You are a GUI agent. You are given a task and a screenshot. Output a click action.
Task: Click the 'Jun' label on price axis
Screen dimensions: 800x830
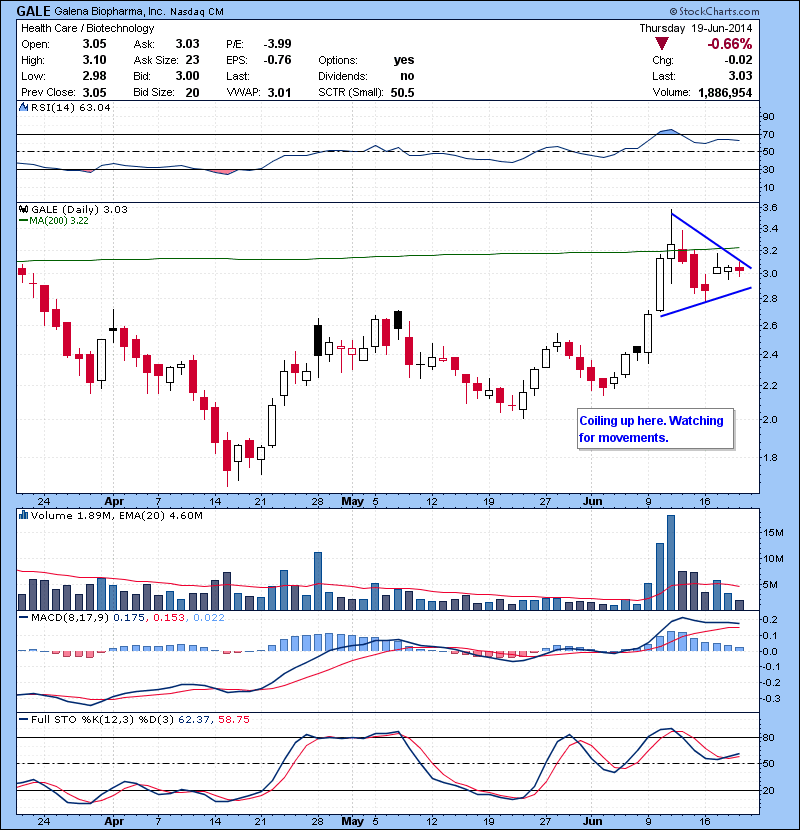pos(592,501)
